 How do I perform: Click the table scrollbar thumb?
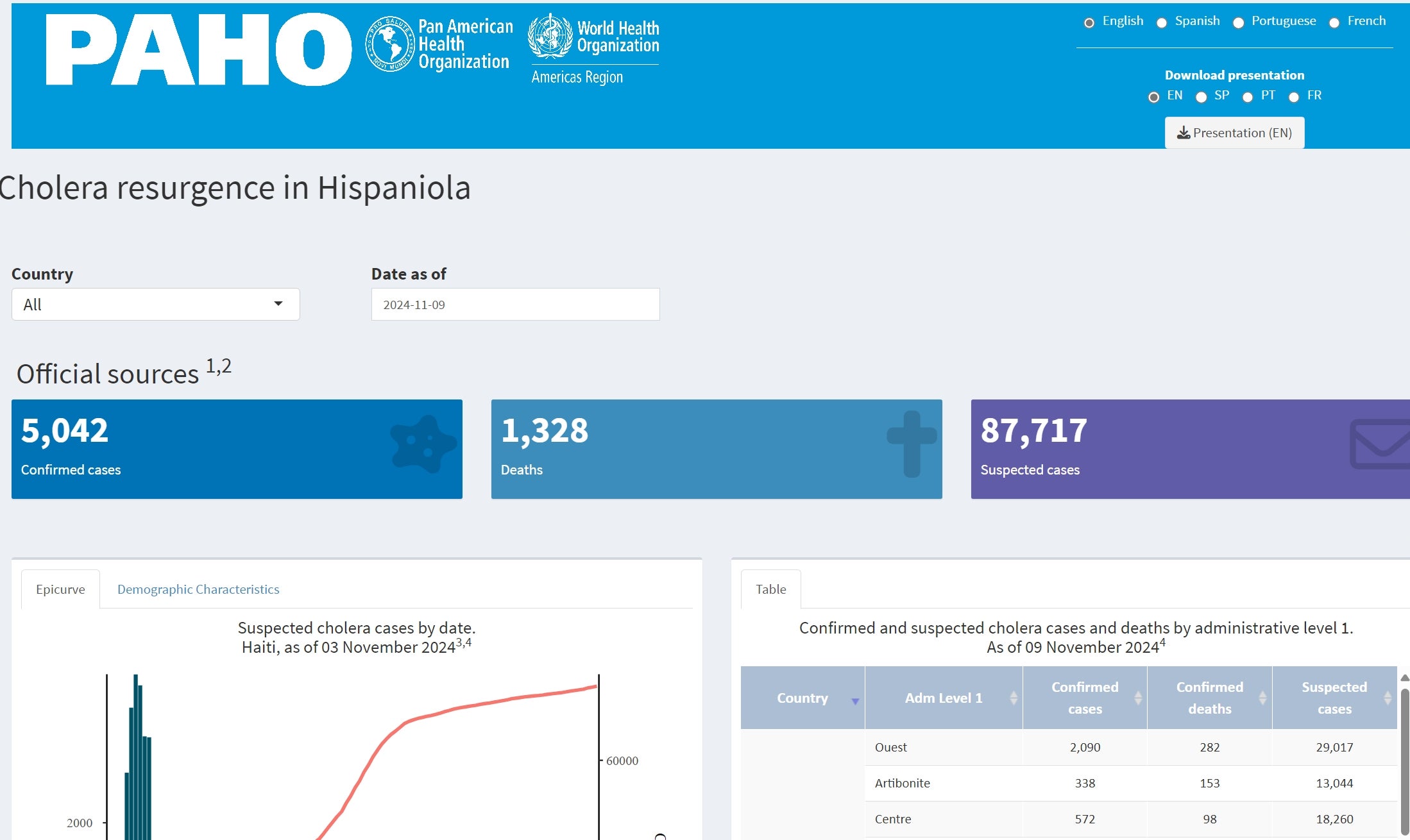tap(1404, 763)
